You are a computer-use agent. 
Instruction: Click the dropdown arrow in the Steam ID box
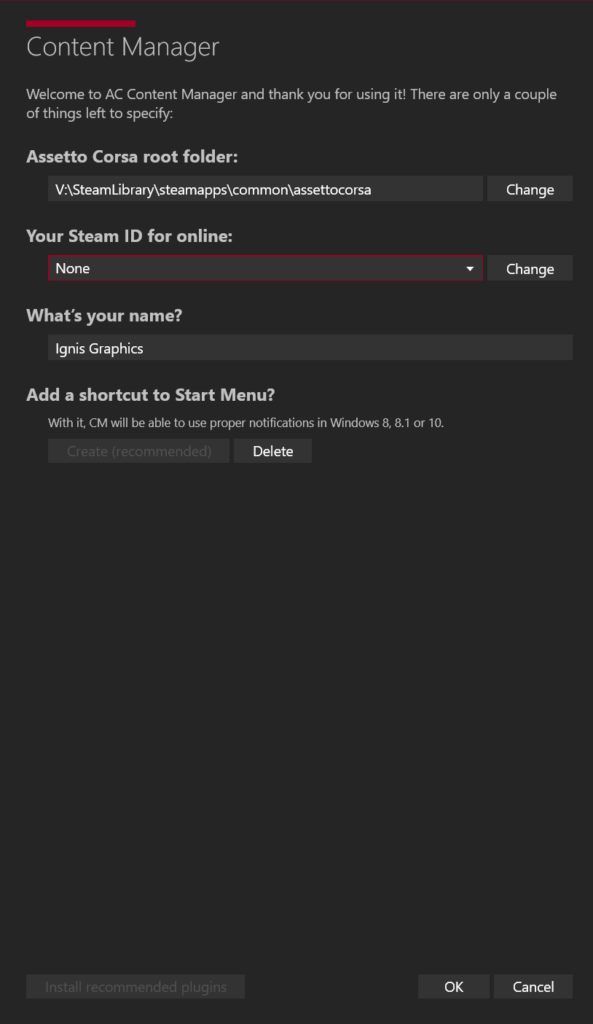[470, 268]
